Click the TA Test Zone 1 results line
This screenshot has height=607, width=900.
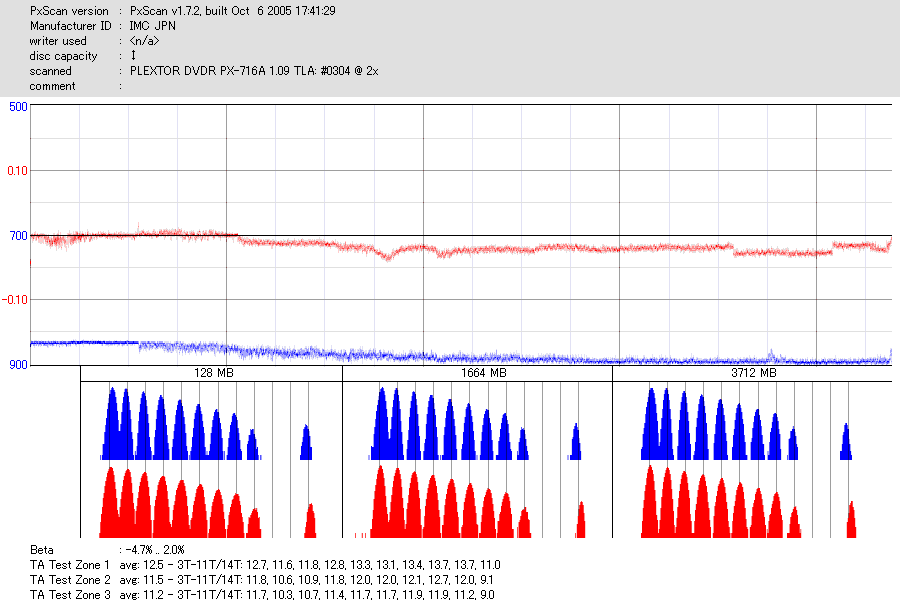tap(265, 565)
